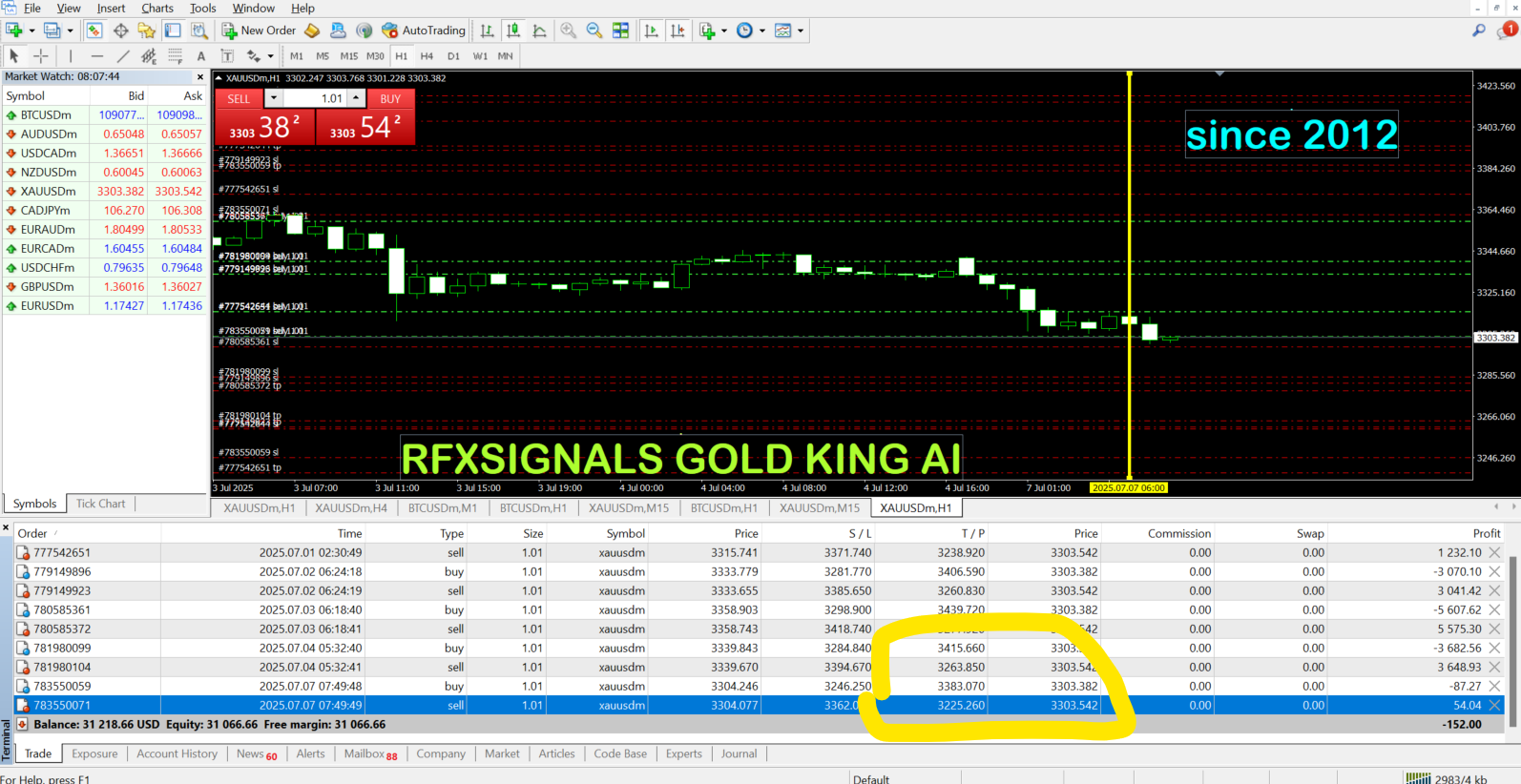Image resolution: width=1521 pixels, height=784 pixels.
Task: Click the search magnifier icon at top right
Action: [1479, 31]
